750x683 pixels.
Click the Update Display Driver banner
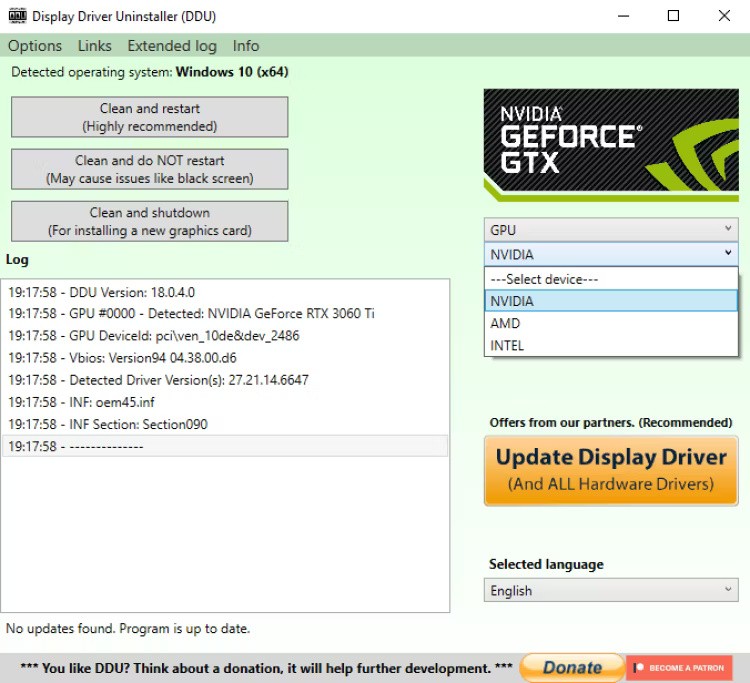[611, 470]
